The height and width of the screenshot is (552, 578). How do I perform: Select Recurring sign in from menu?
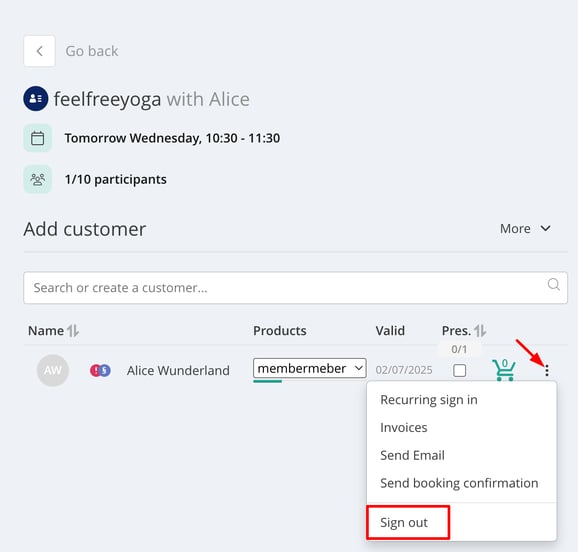(429, 400)
